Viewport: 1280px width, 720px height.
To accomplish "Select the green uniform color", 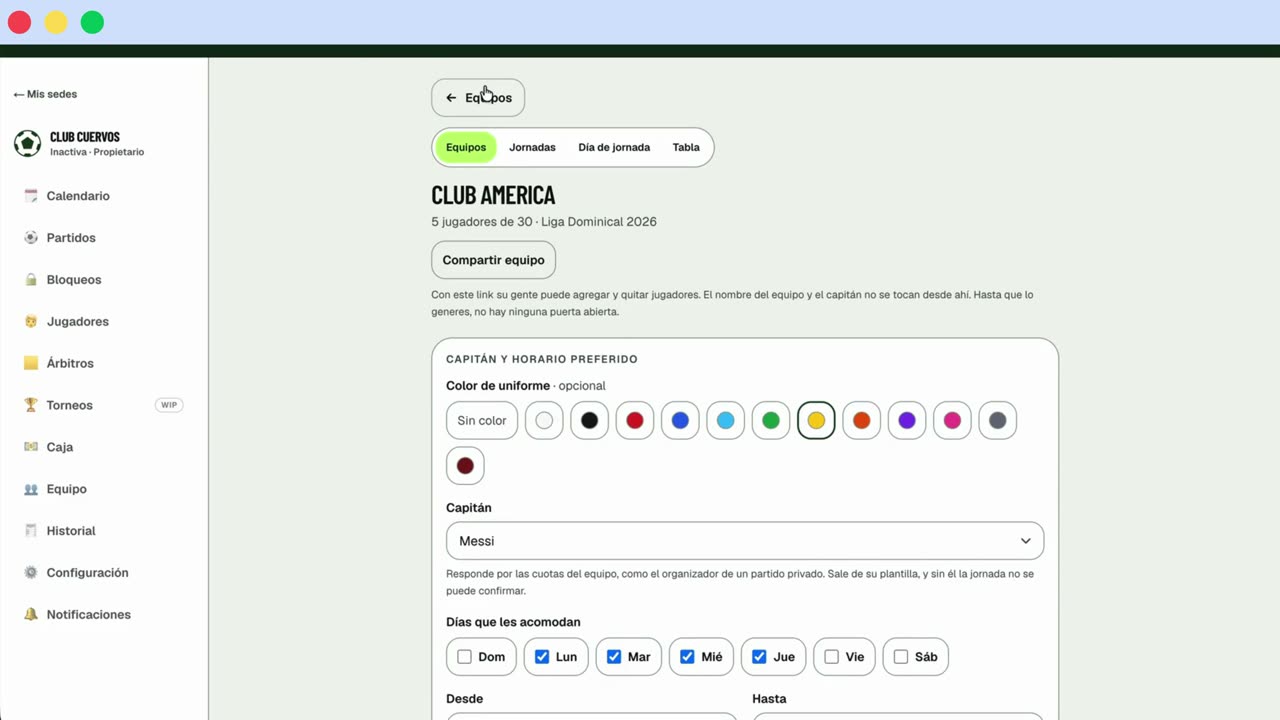I will 771,421.
